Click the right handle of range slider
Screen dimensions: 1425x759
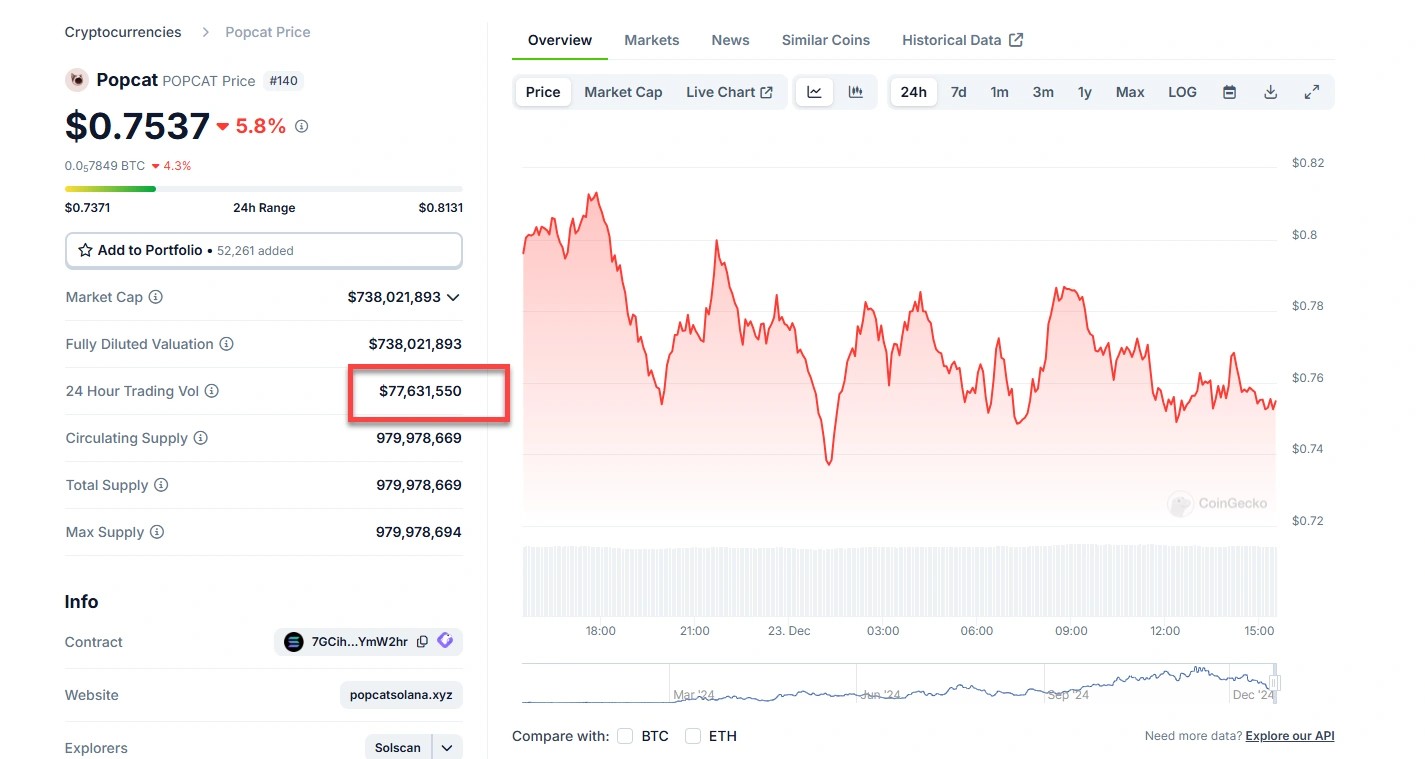(1274, 684)
